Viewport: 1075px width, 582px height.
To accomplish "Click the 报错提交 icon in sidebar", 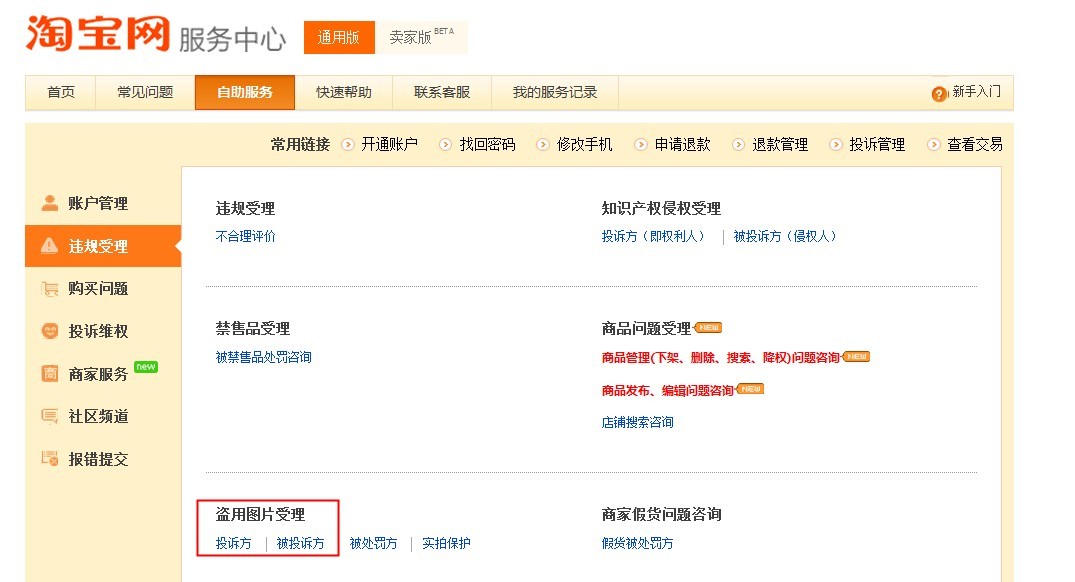I will click(x=49, y=459).
